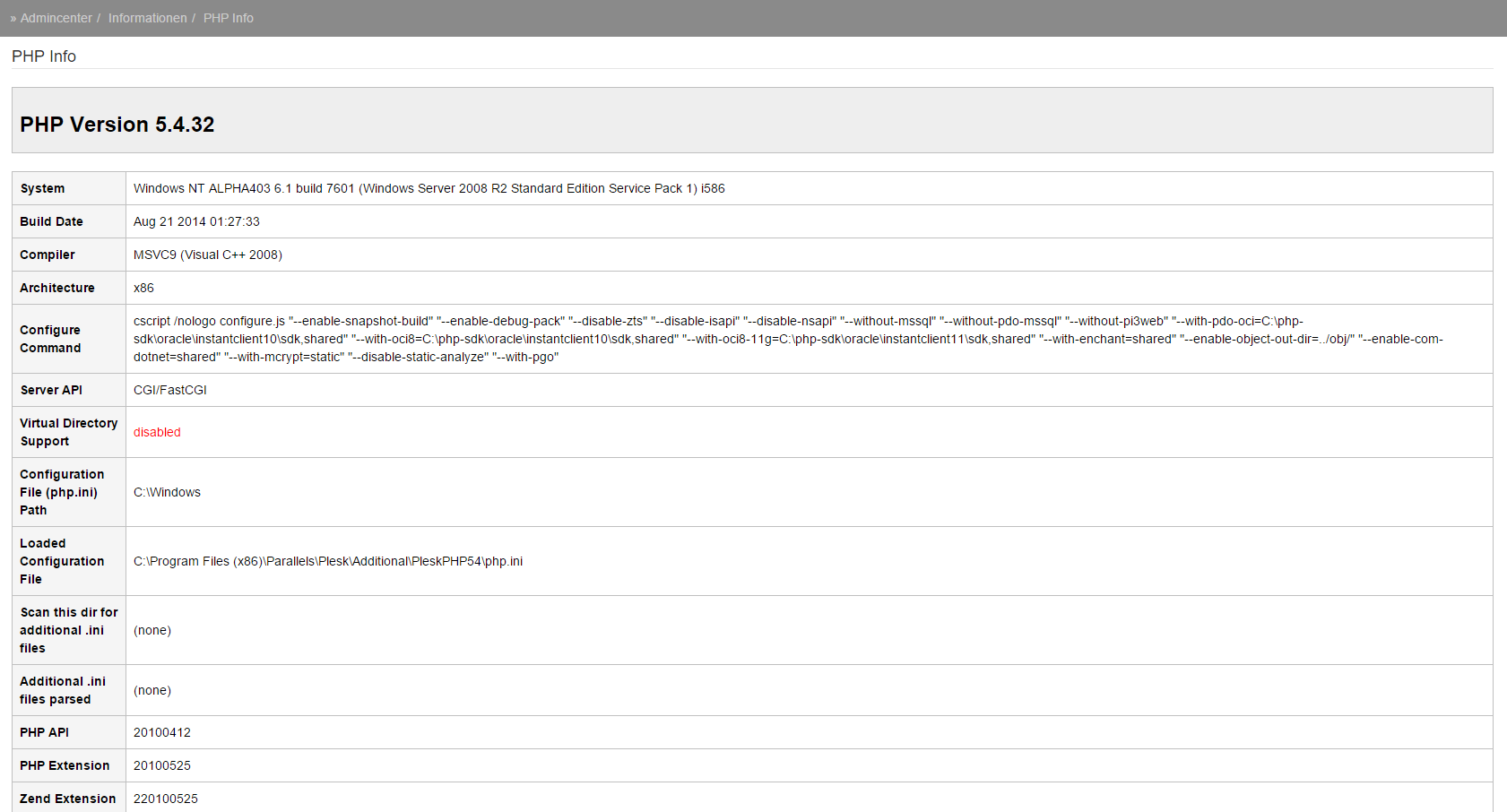1507x812 pixels.
Task: Click the Additional .ini files parsed label
Action: 63,690
